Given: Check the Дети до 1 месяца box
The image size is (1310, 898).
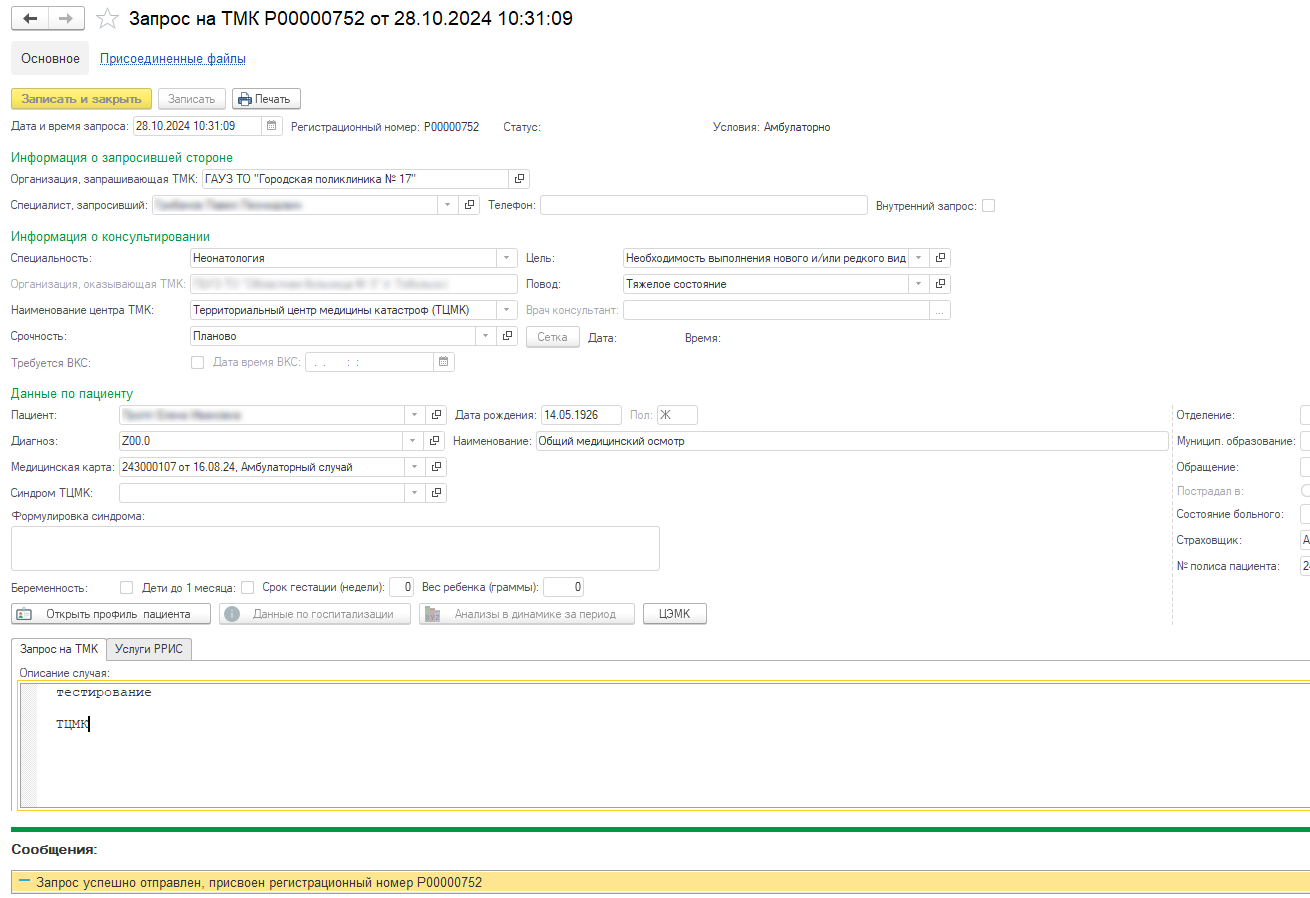Looking at the screenshot, I should [x=248, y=587].
